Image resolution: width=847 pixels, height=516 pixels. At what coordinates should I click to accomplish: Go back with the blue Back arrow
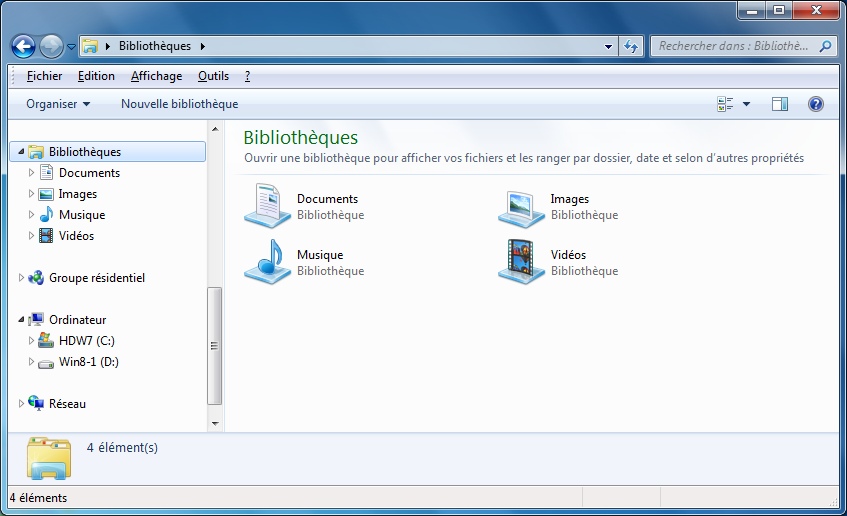point(23,46)
